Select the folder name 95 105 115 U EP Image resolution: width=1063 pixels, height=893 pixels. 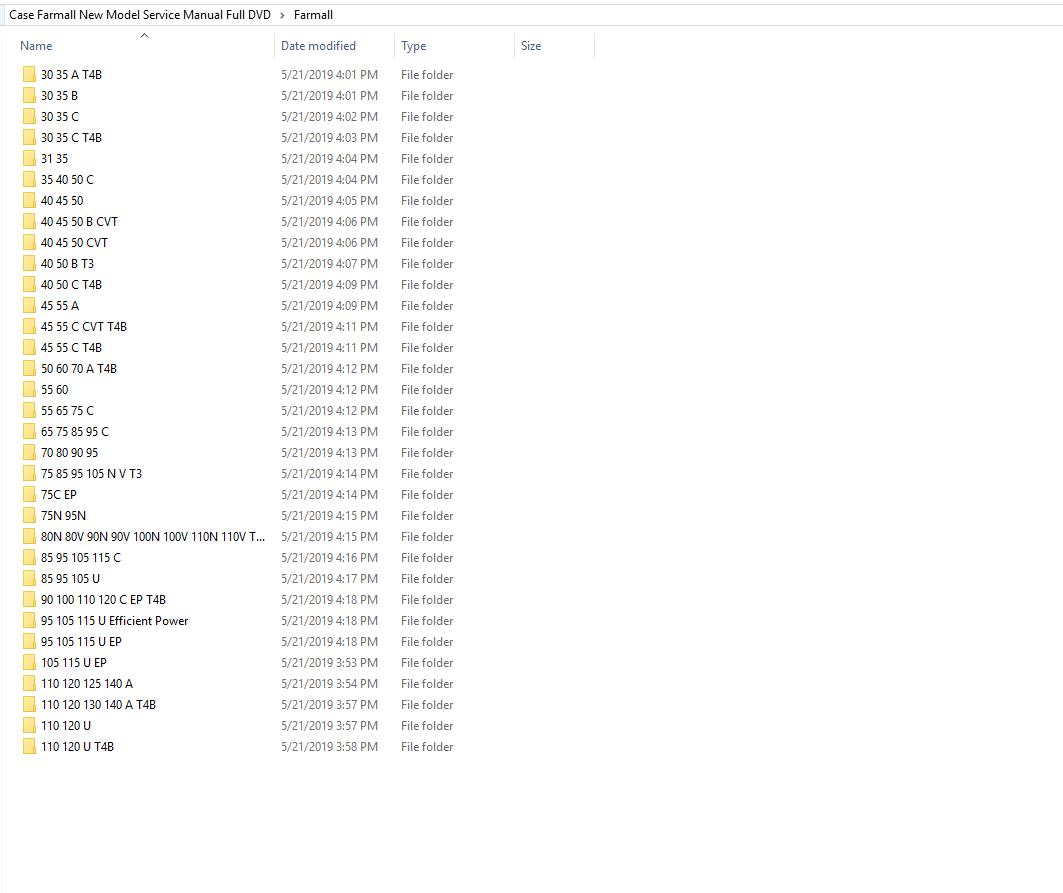tap(81, 642)
